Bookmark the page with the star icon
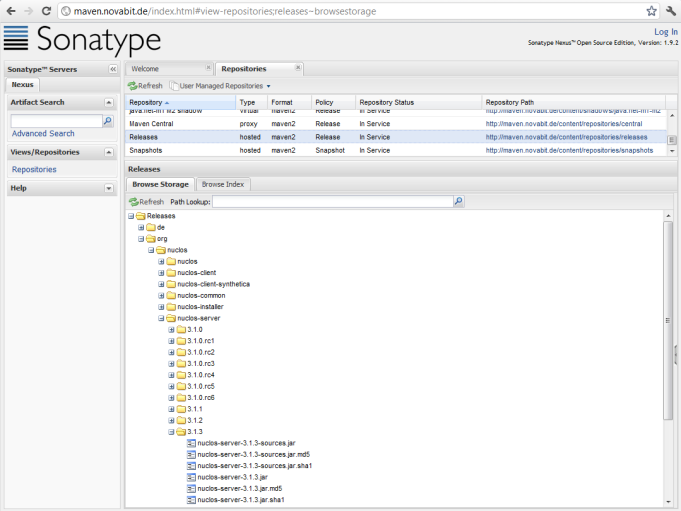 651,11
